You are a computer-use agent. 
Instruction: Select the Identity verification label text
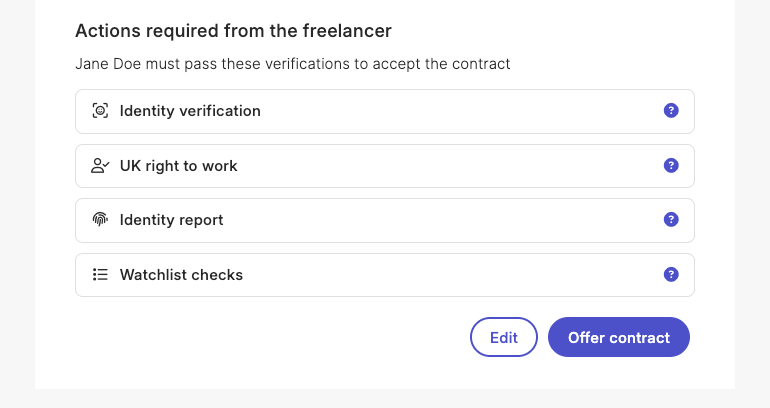click(x=190, y=111)
